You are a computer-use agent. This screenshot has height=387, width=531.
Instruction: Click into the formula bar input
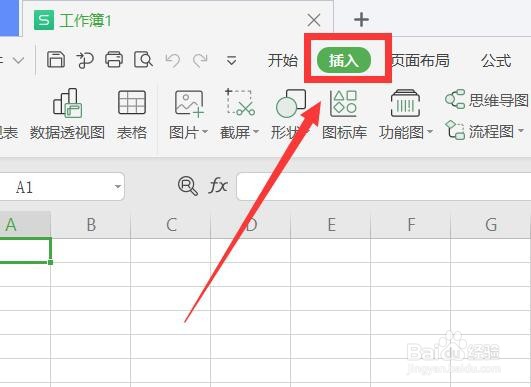coord(384,187)
